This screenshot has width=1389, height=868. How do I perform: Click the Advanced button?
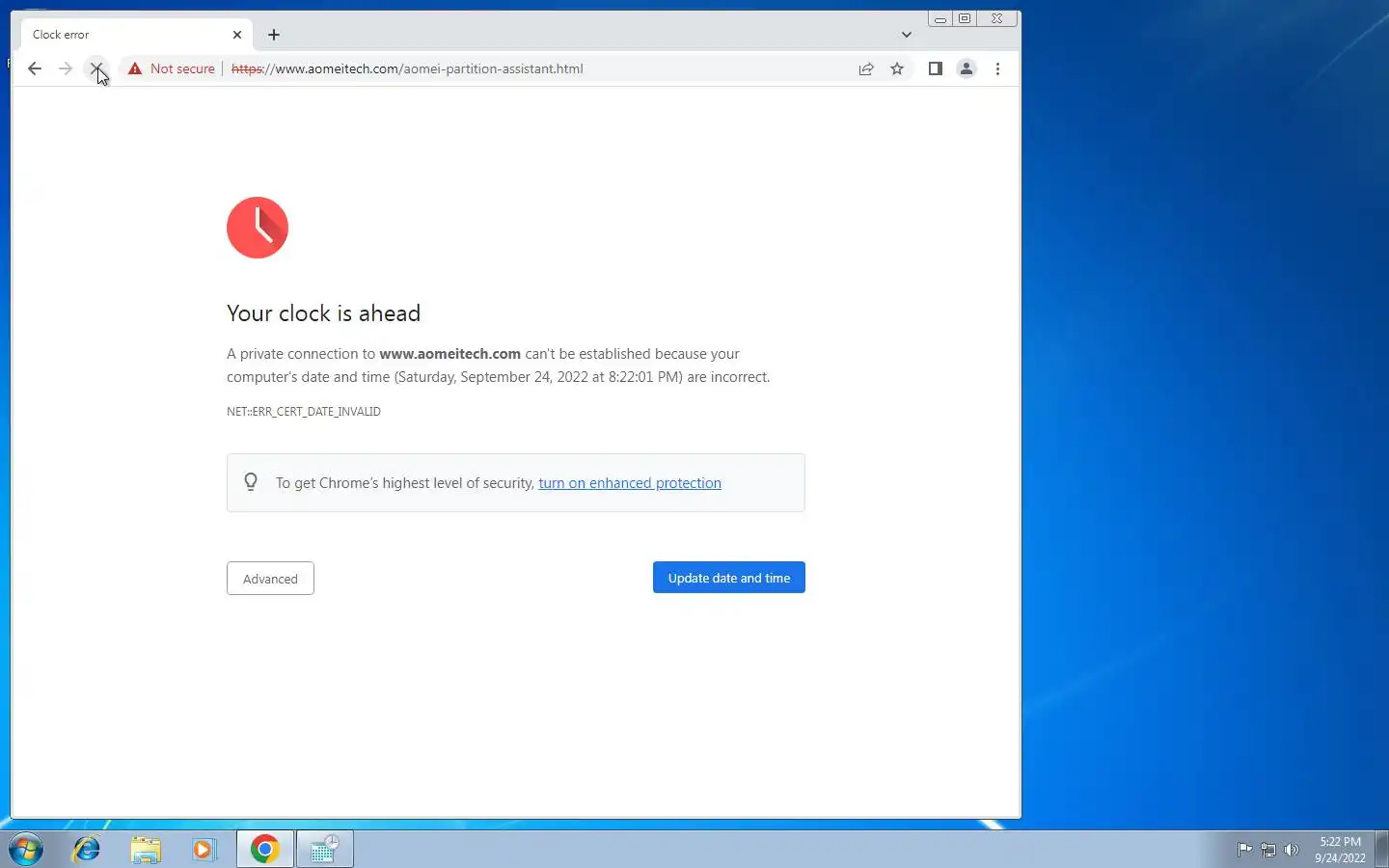pyautogui.click(x=270, y=579)
